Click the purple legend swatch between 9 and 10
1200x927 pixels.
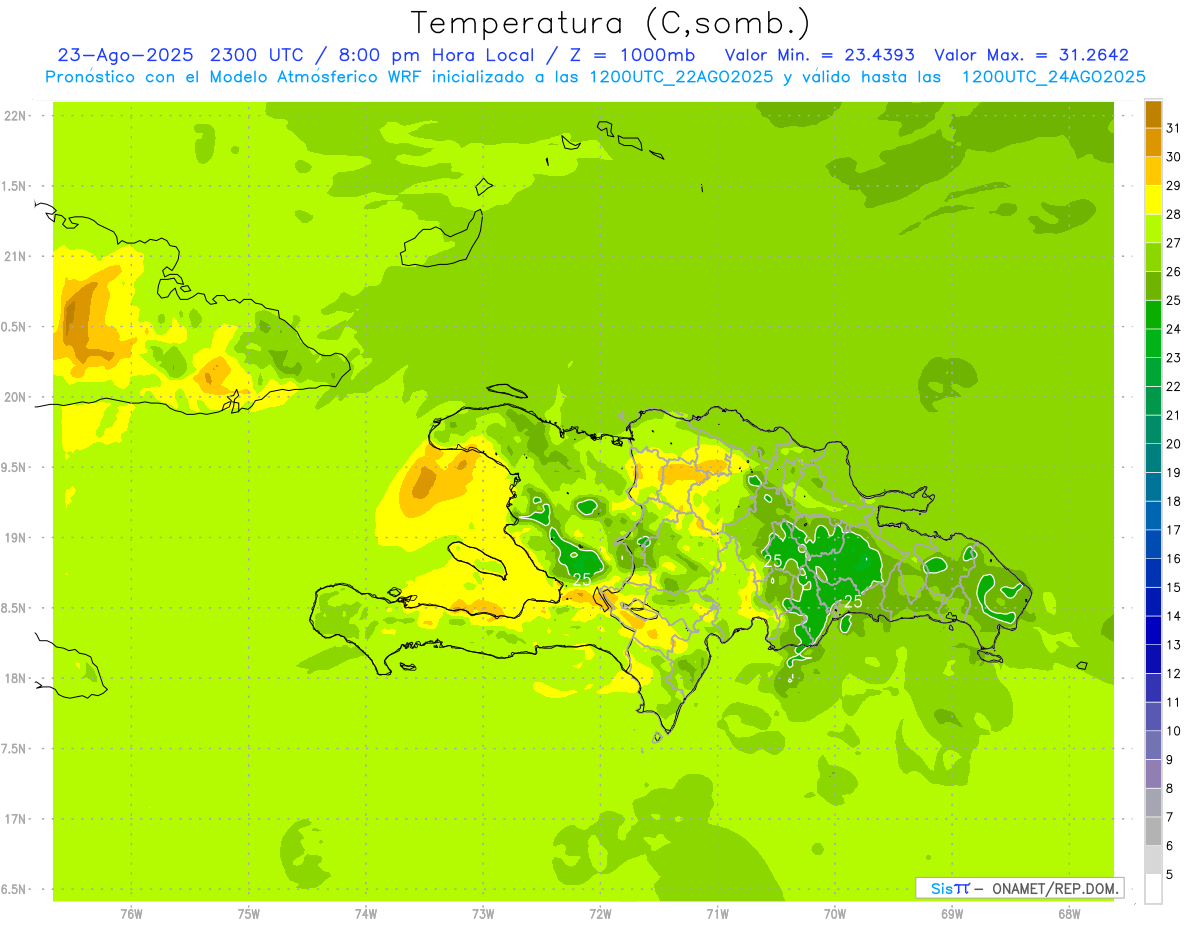[1153, 745]
